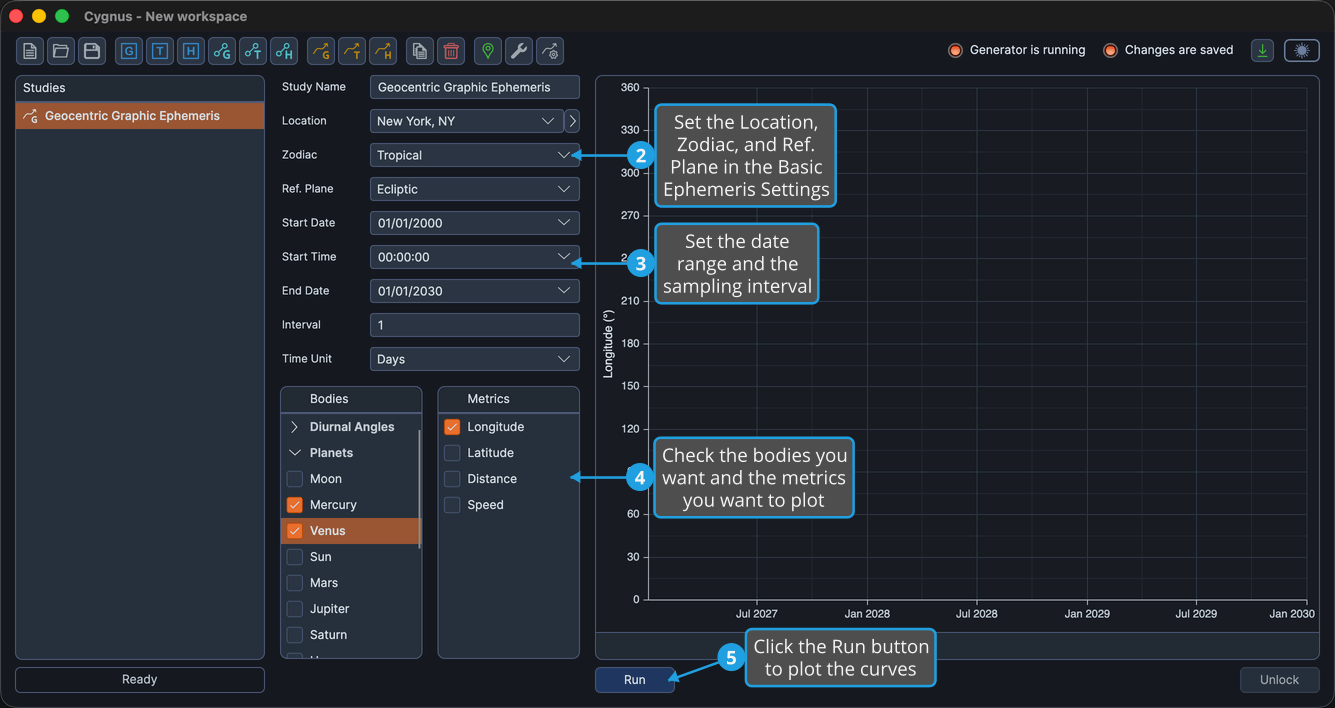
Task: Click the Ready status bar
Action: [x=140, y=680]
